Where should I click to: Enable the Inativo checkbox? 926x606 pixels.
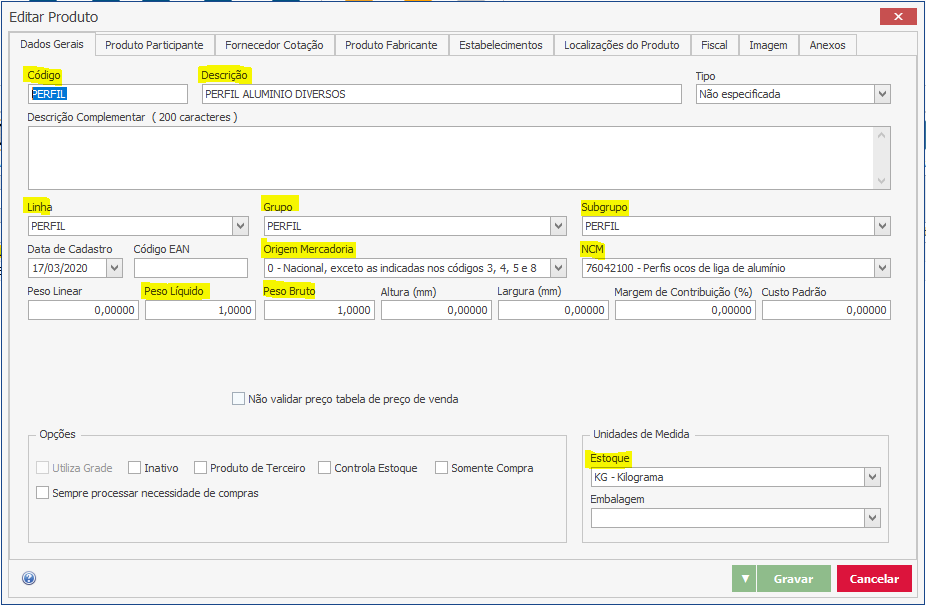point(135,468)
